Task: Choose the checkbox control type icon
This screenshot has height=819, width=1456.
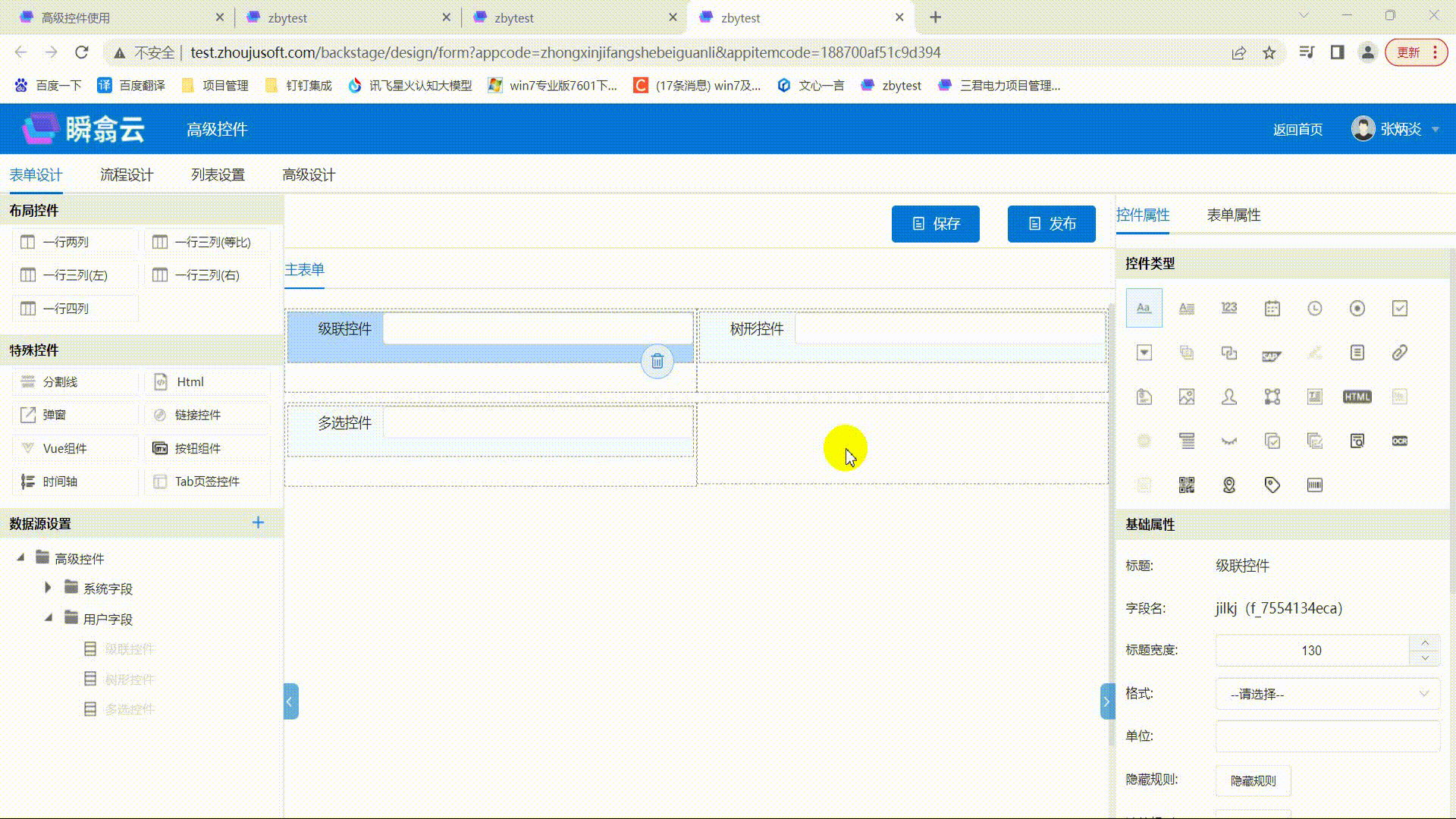Action: [x=1399, y=308]
